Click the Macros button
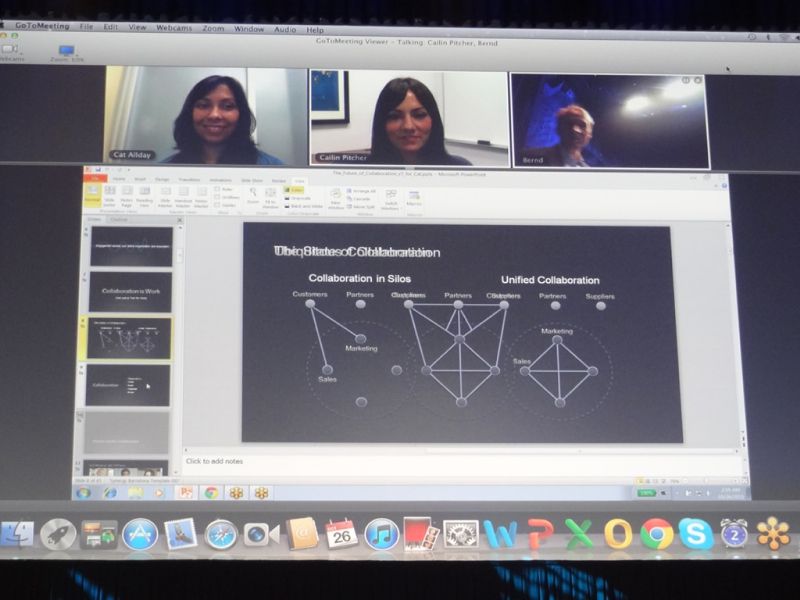Screen dimensions: 800x600 click(x=414, y=198)
